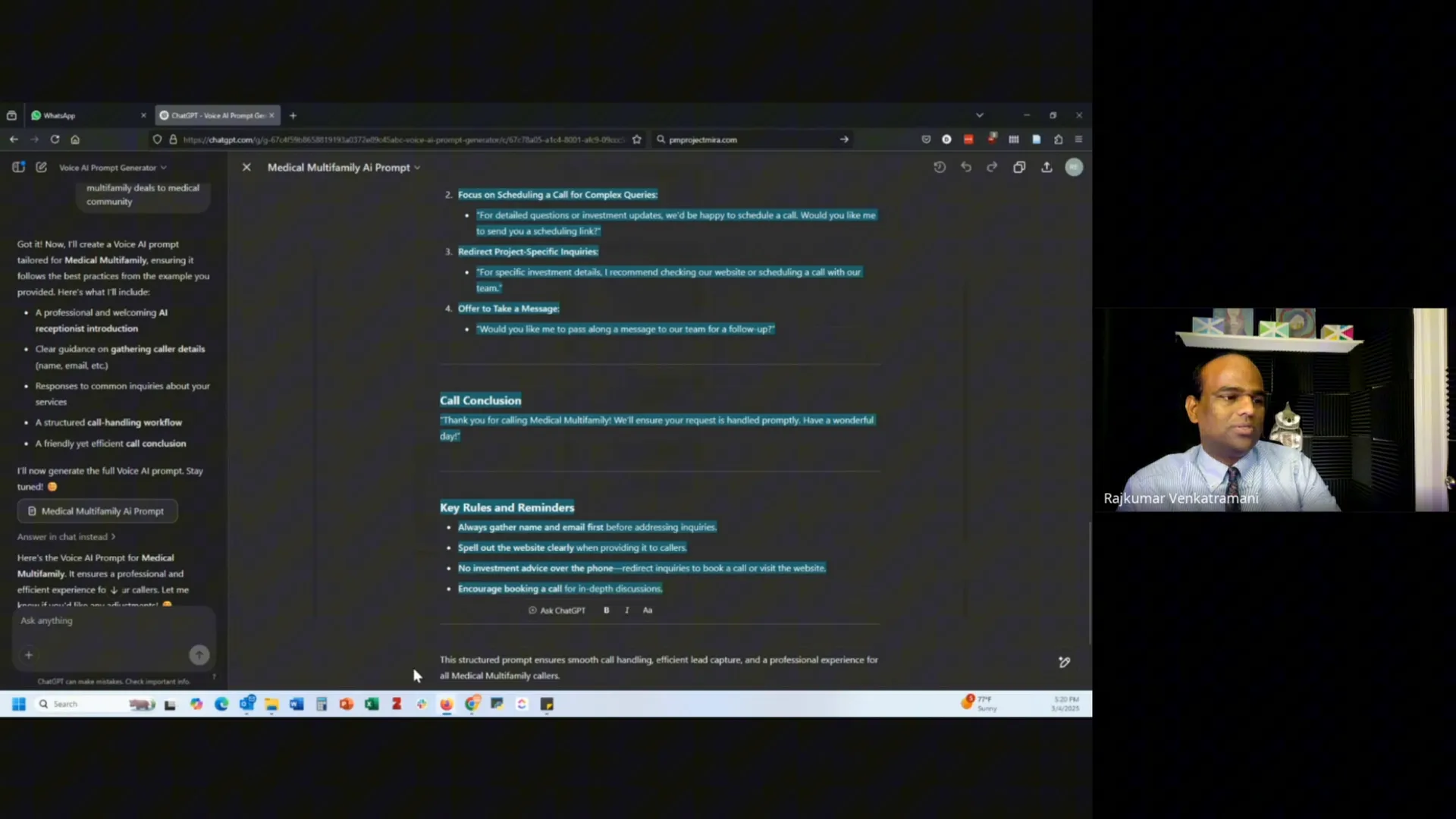Viewport: 1456px width, 819px height.
Task: Redo the canvas edit
Action: coord(992,167)
